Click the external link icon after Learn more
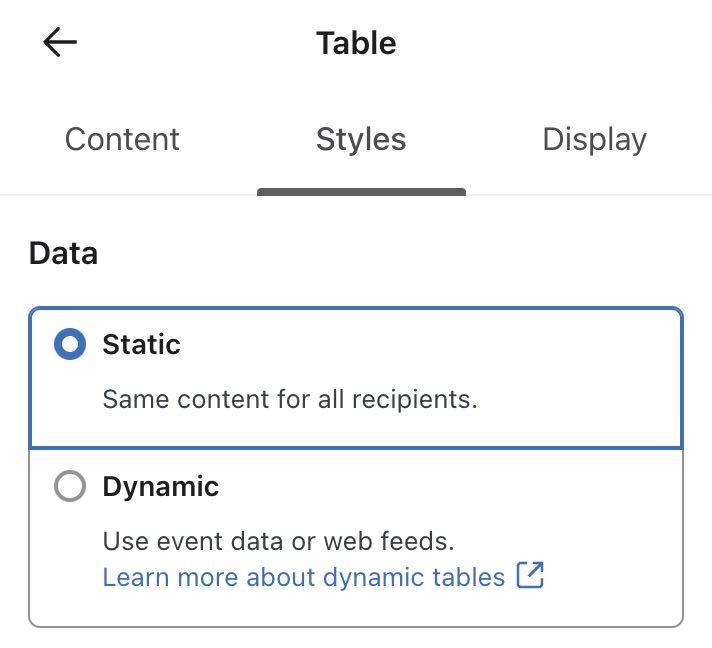 point(530,576)
